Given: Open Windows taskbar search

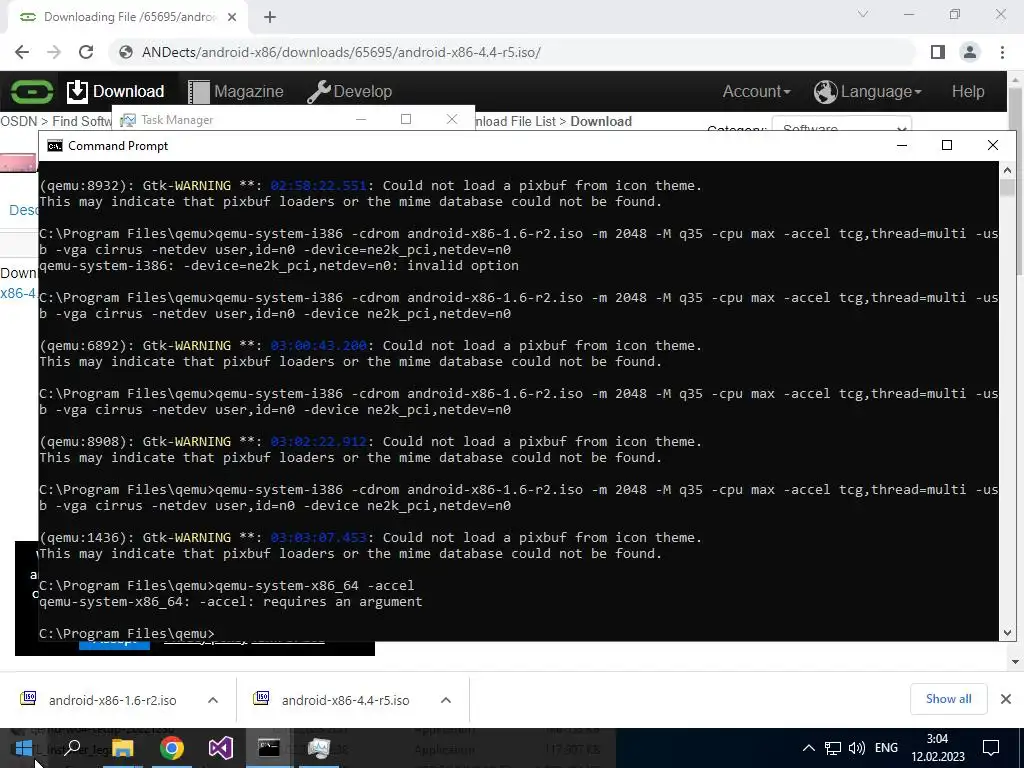Looking at the screenshot, I should (x=72, y=748).
